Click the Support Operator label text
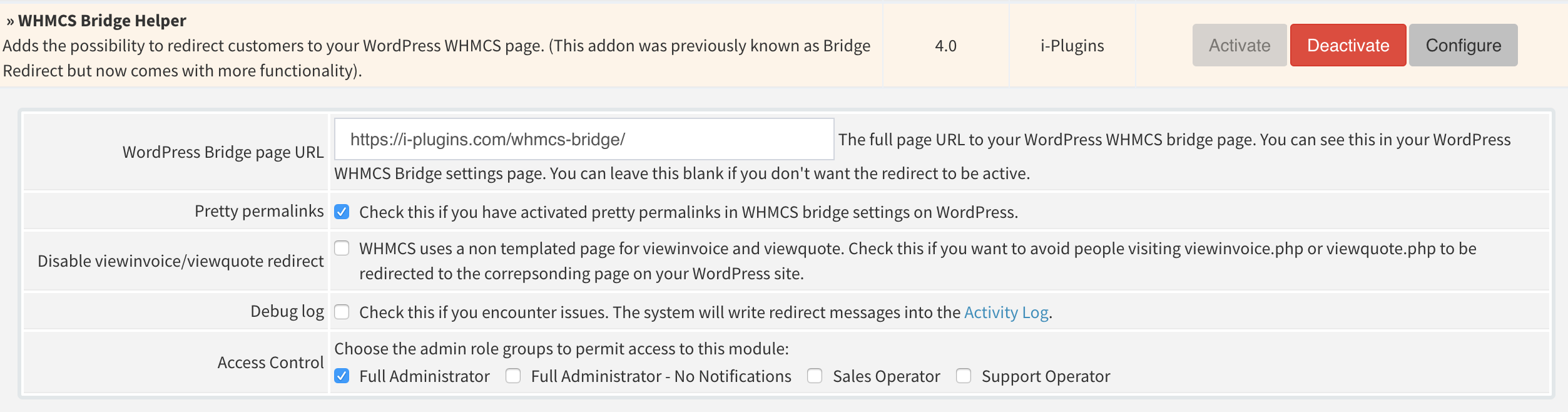 [x=1046, y=376]
